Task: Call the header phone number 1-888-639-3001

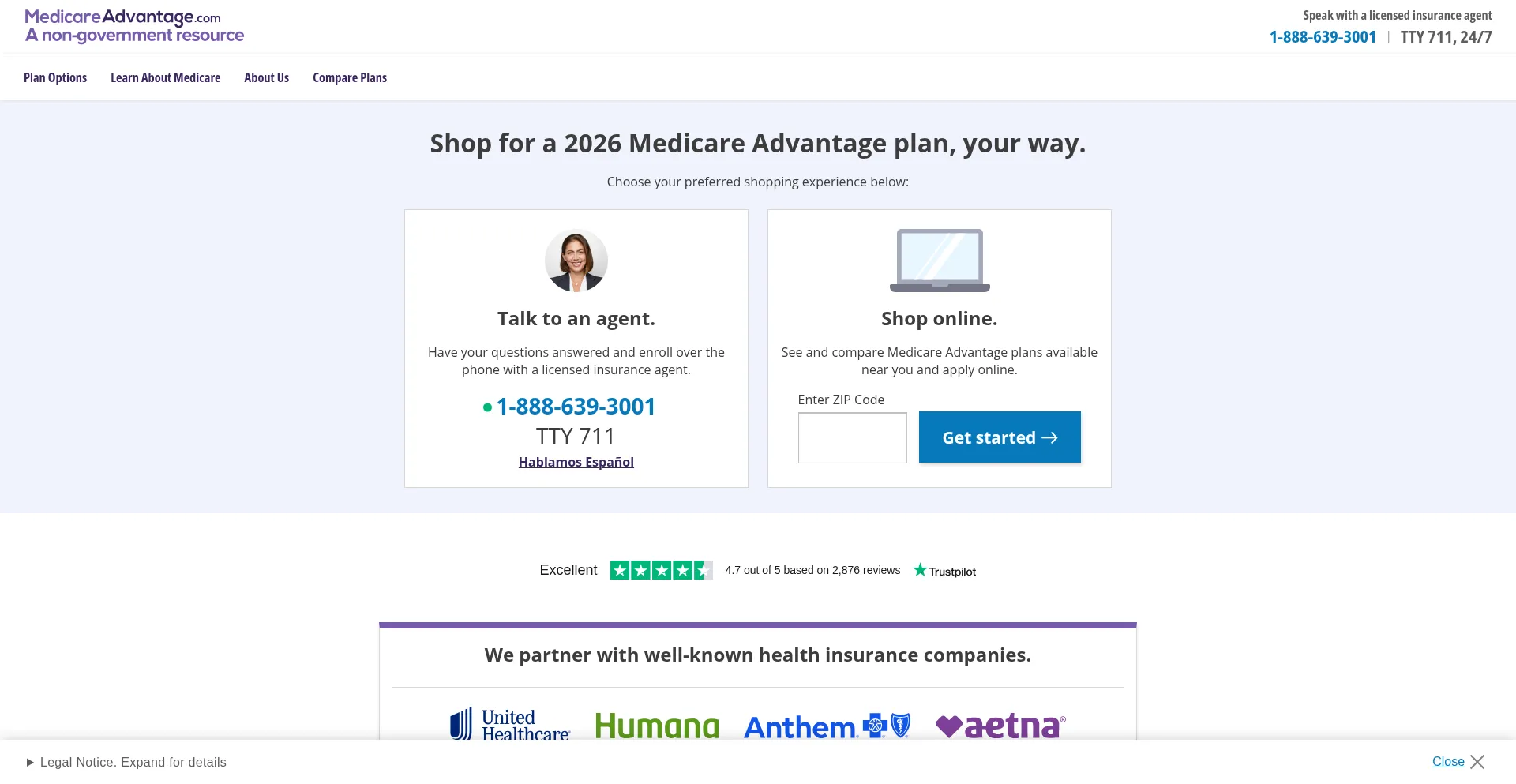Action: click(1323, 37)
